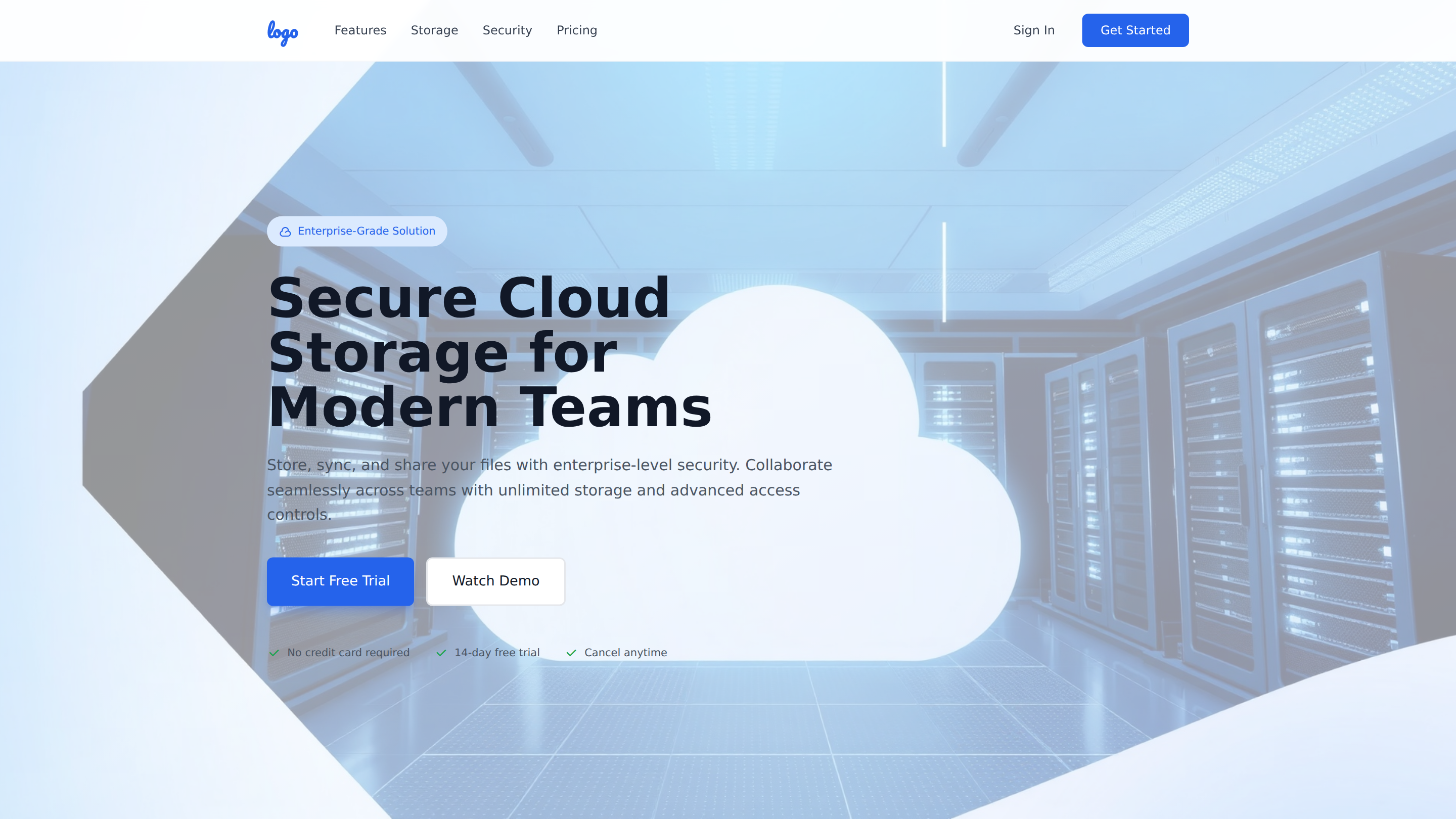Click the cloud icon in Enterprise-Grade badge
The height and width of the screenshot is (819, 1456).
coord(285,232)
